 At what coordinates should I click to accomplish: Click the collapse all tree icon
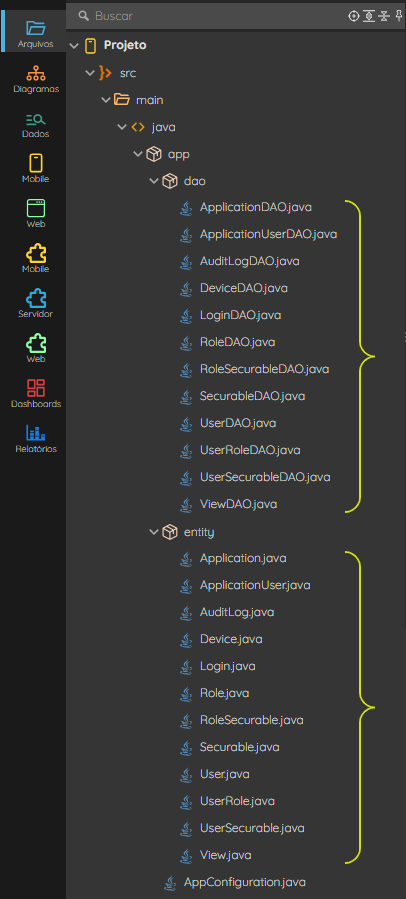(x=384, y=16)
